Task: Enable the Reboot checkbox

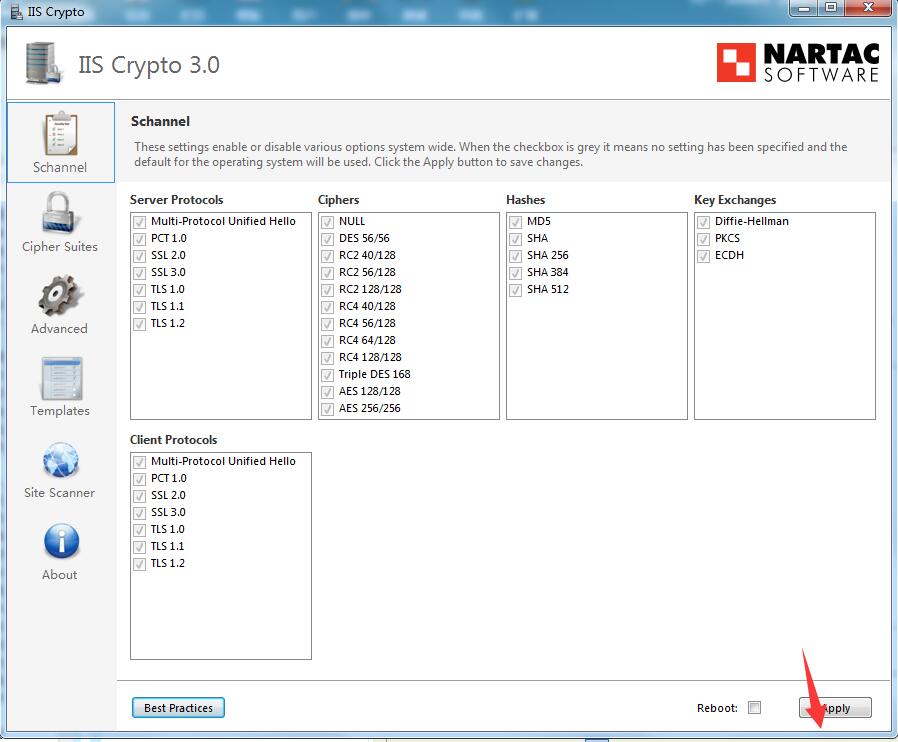Action: [x=755, y=707]
